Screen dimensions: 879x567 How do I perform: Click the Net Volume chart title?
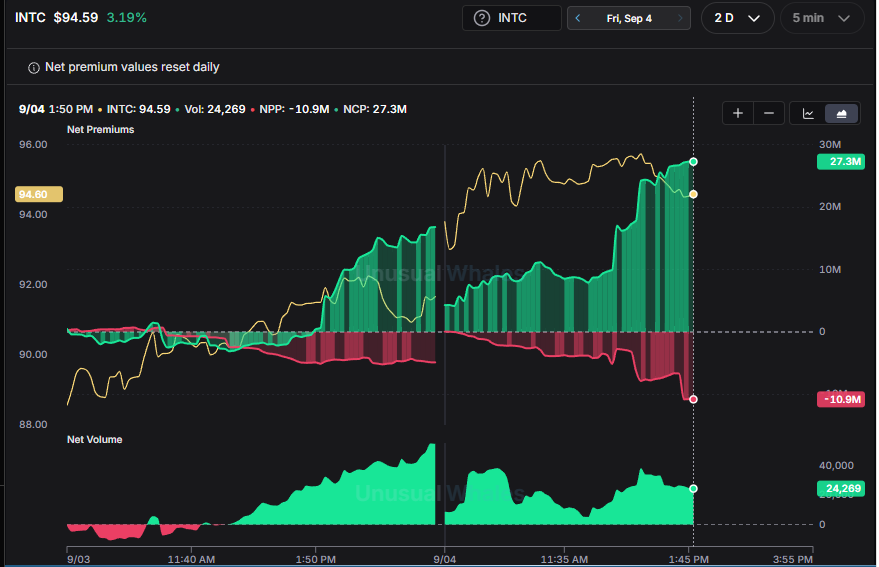click(x=94, y=440)
